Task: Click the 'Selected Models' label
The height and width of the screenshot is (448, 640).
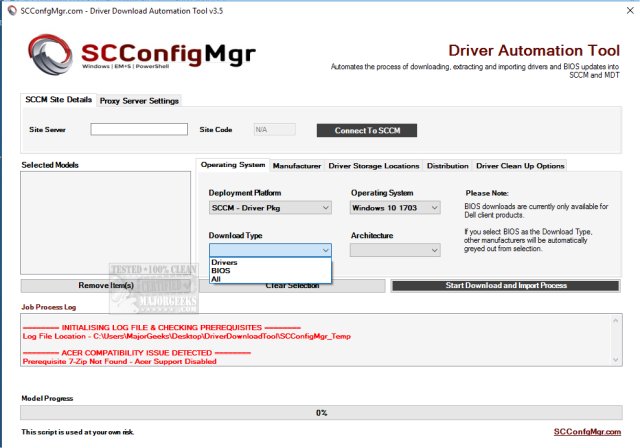Action: (50, 165)
